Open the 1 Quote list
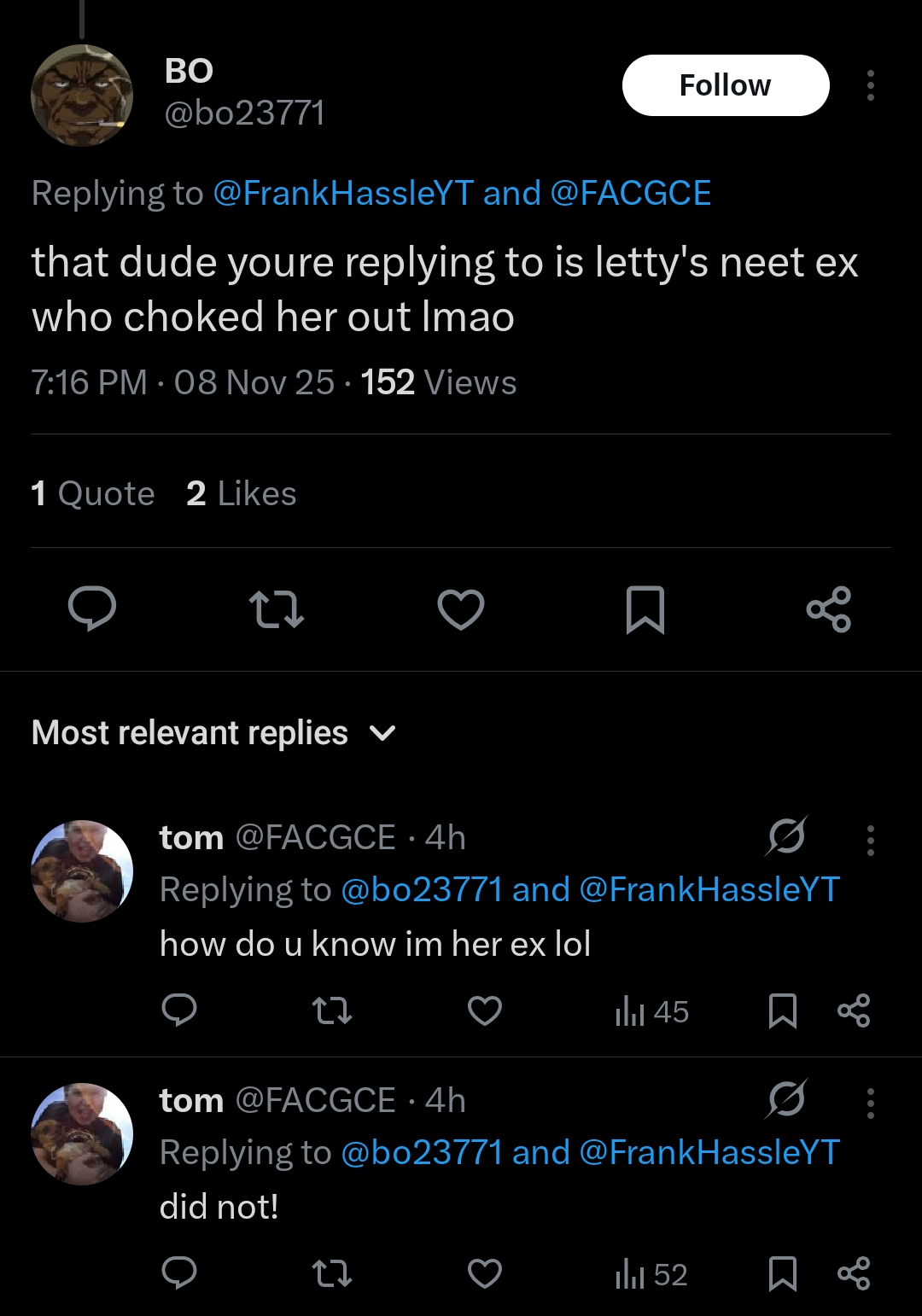The width and height of the screenshot is (922, 1316). click(93, 493)
